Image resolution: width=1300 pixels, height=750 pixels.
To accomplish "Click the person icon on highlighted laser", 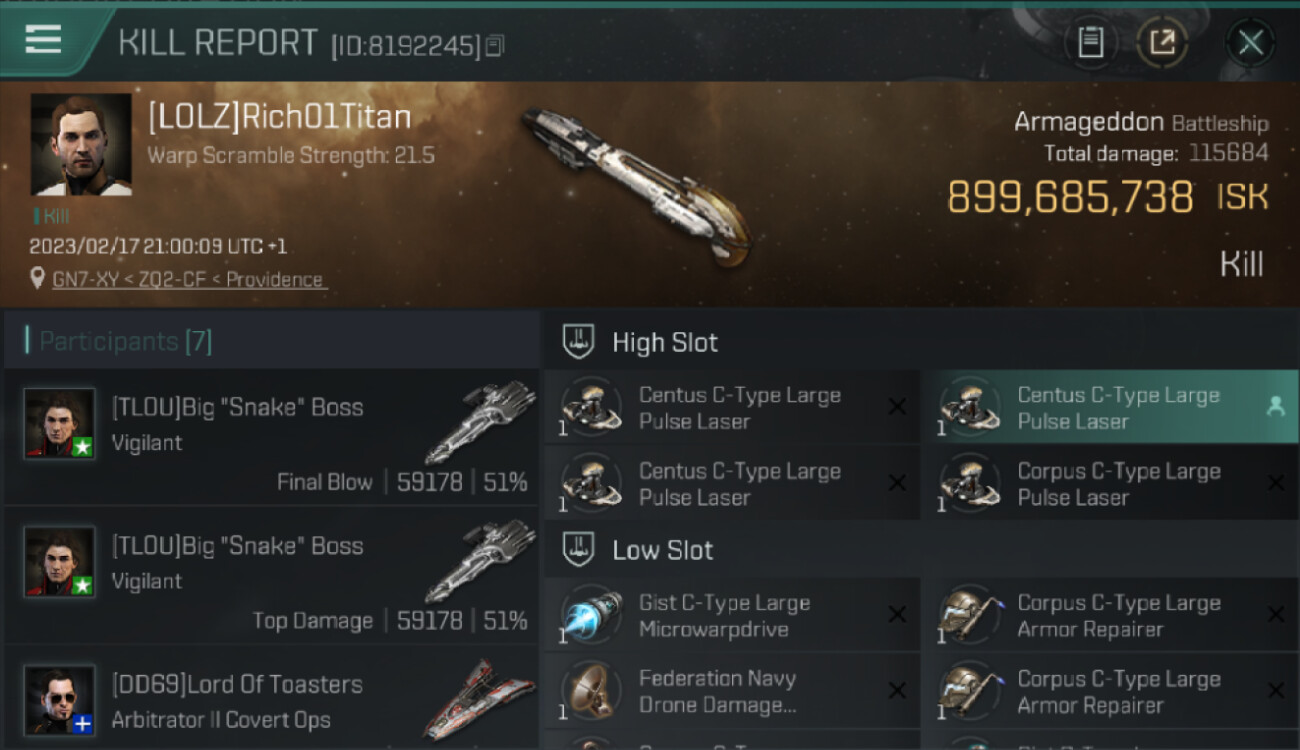I will (x=1275, y=406).
